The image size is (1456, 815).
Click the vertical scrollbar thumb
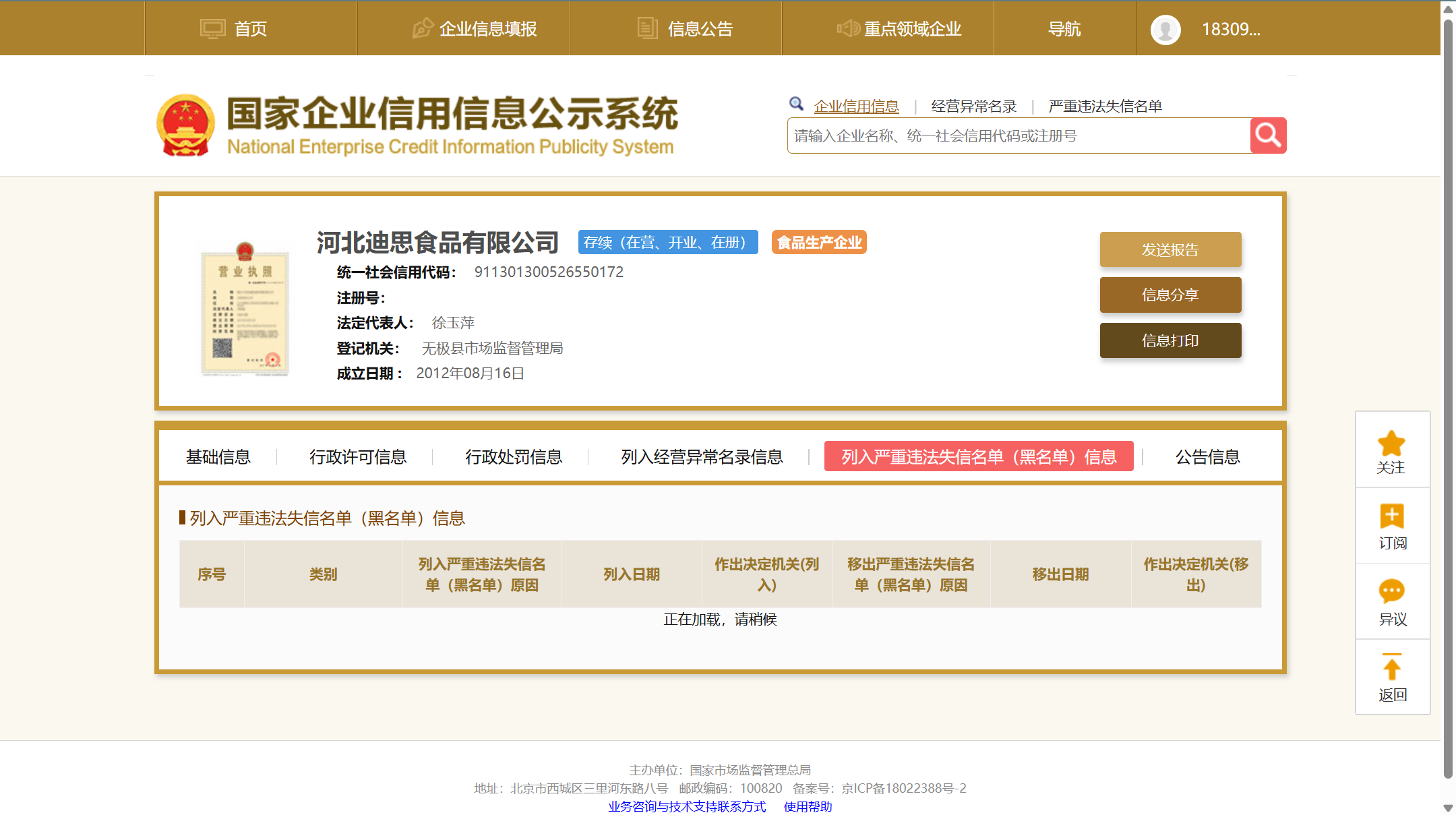1448,399
